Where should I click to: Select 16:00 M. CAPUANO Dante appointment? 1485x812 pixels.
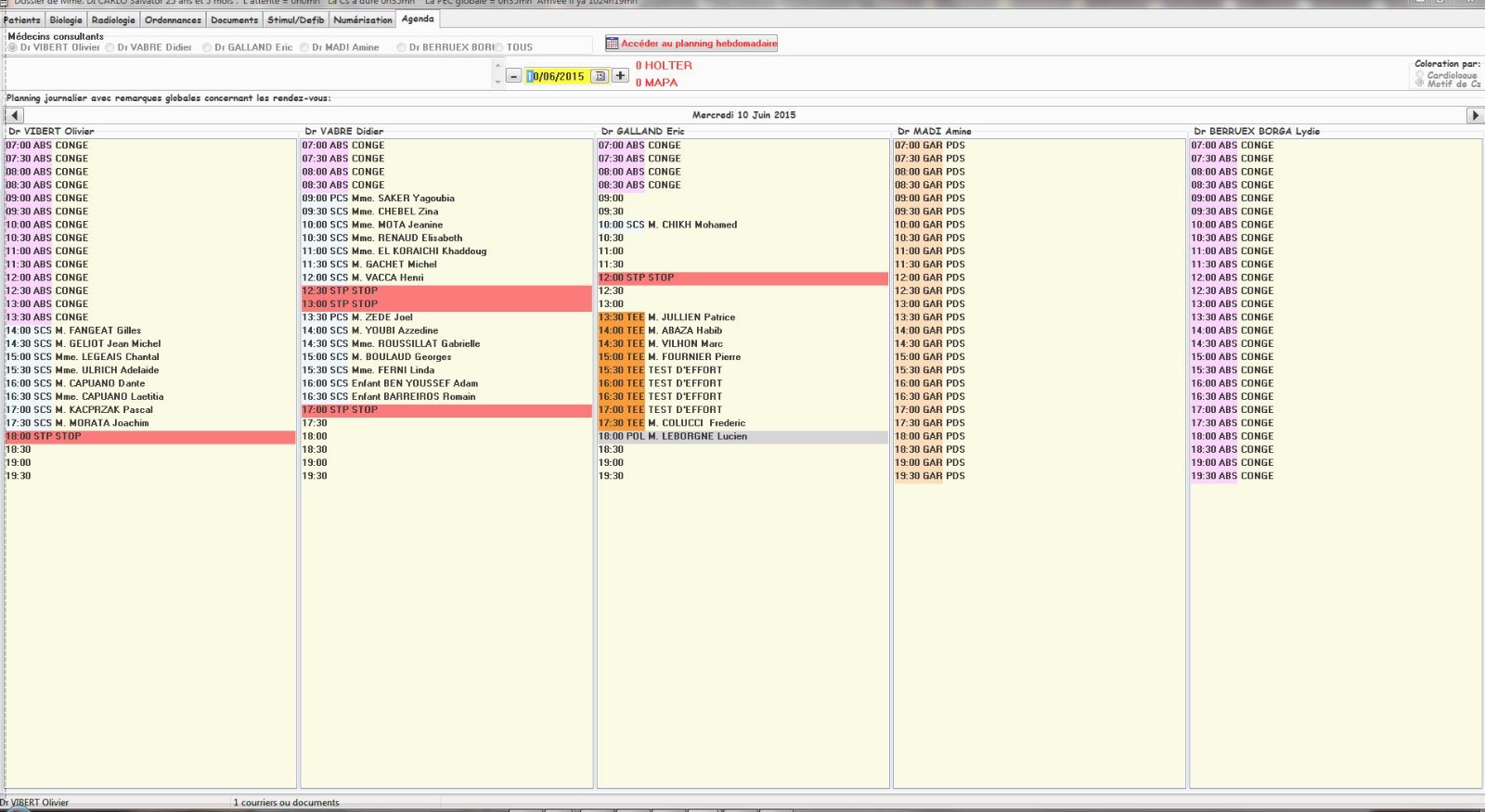[150, 383]
